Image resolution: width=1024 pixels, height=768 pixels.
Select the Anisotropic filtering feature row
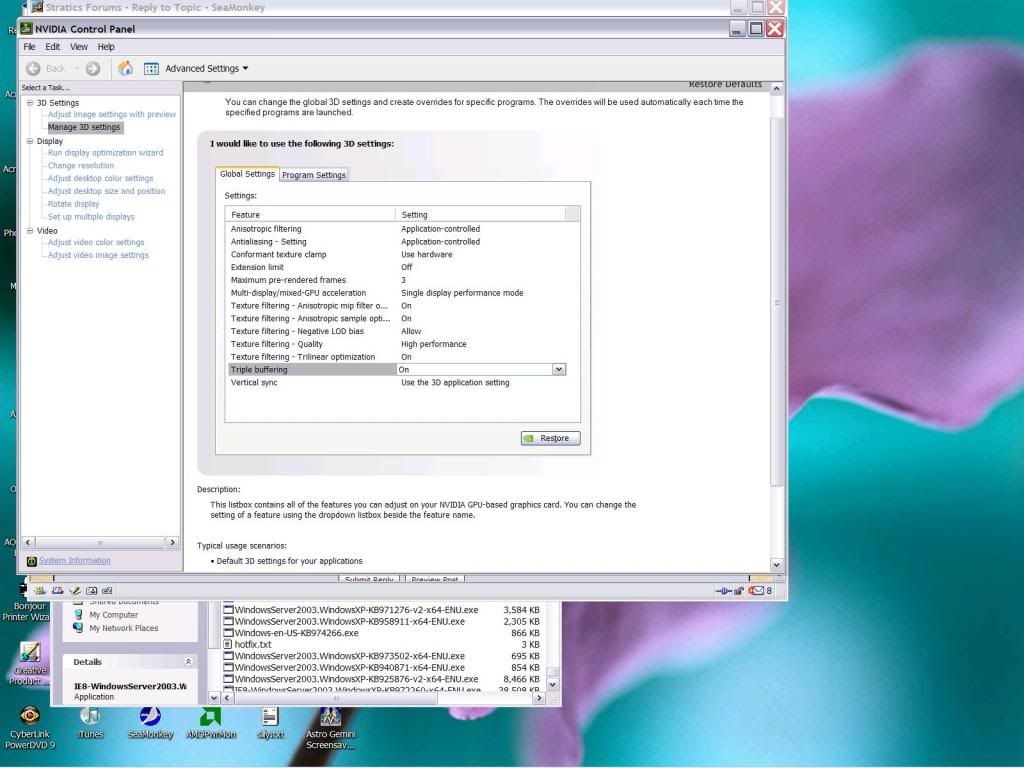(397, 229)
